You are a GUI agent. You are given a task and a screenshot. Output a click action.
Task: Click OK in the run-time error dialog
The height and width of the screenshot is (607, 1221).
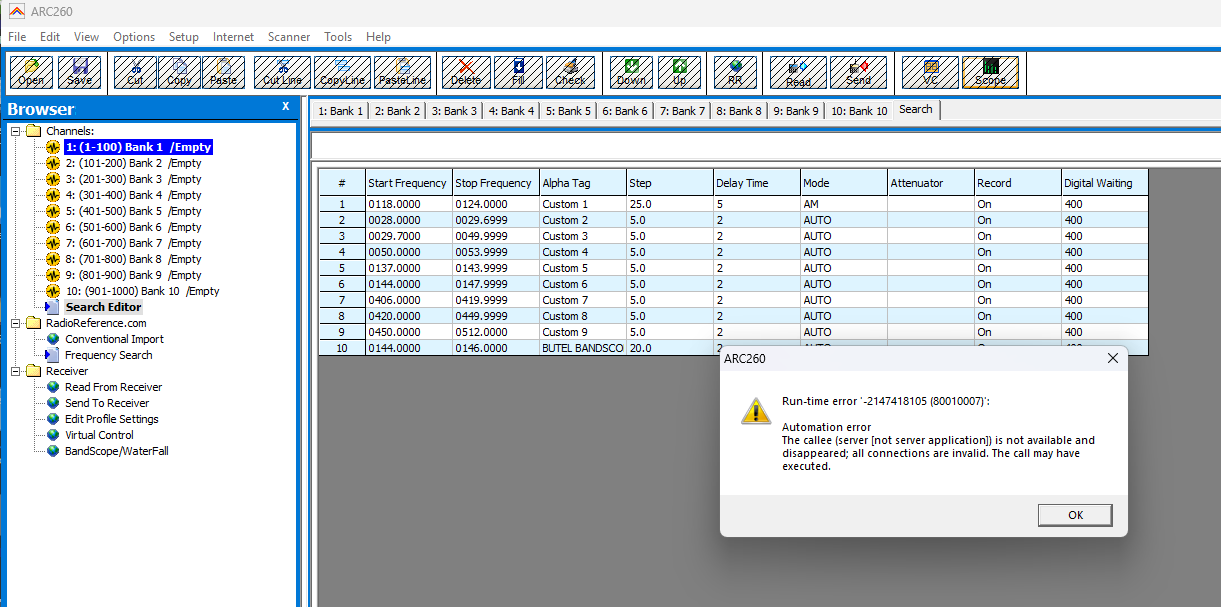pyautogui.click(x=1075, y=515)
